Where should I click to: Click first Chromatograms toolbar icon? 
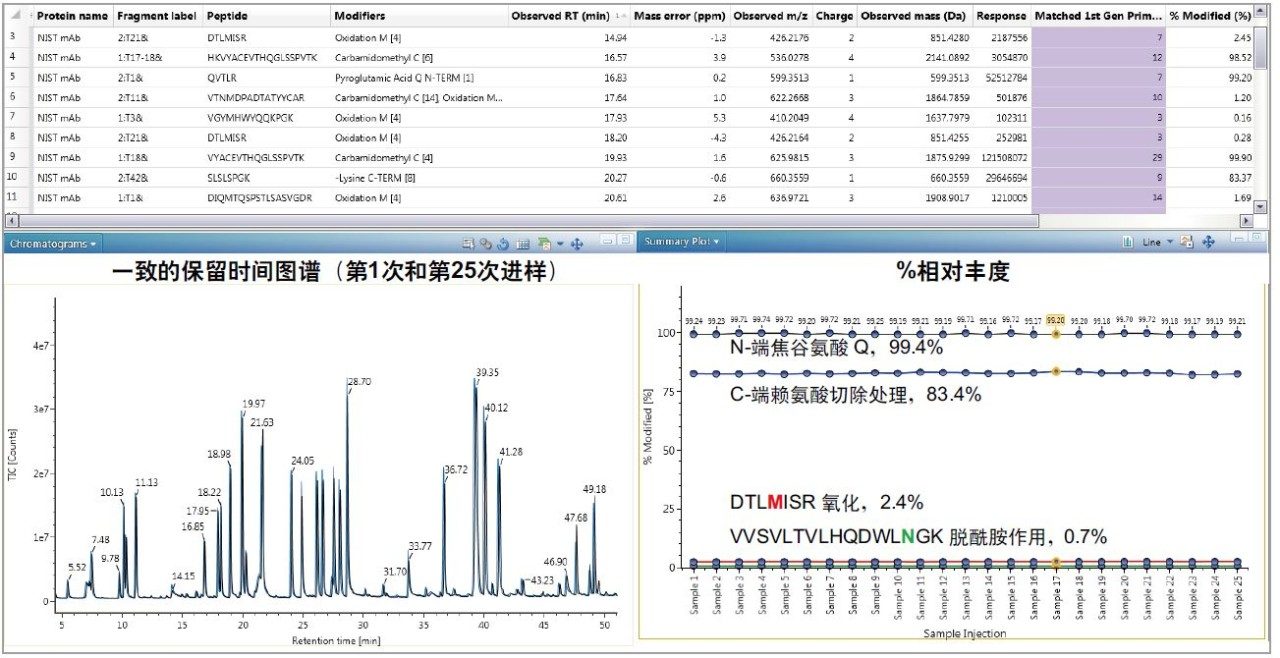click(468, 243)
